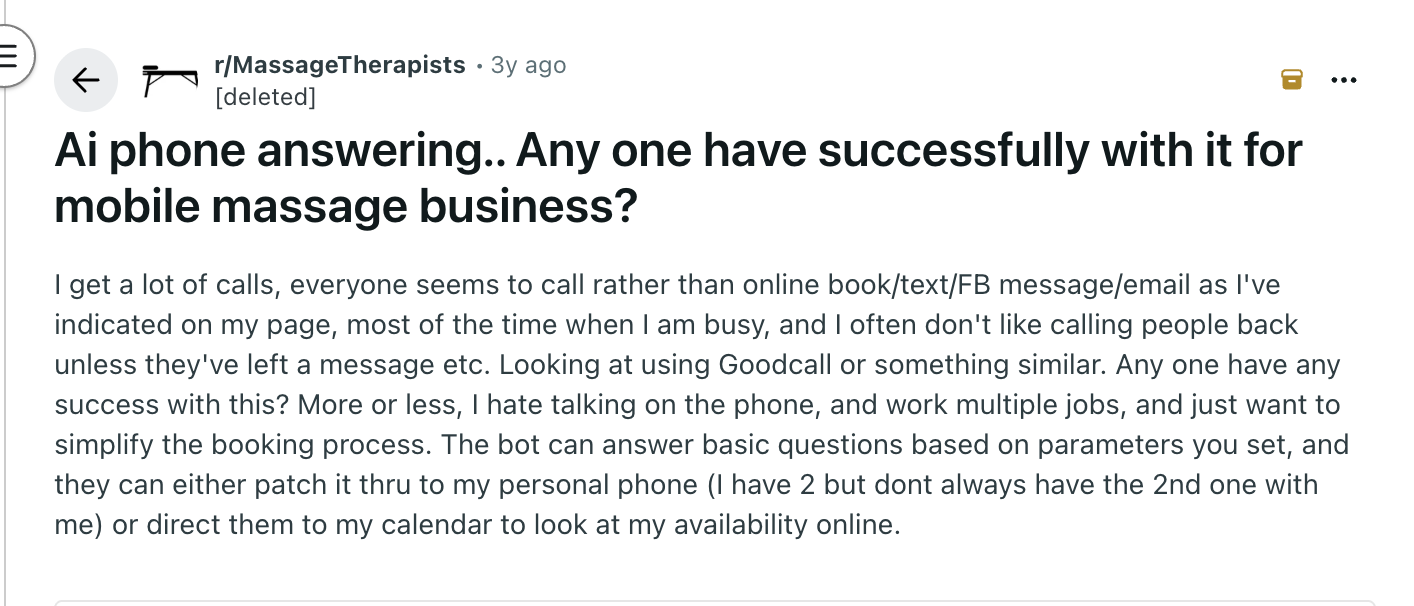Click the 3y ago timestamp

pyautogui.click(x=528, y=65)
